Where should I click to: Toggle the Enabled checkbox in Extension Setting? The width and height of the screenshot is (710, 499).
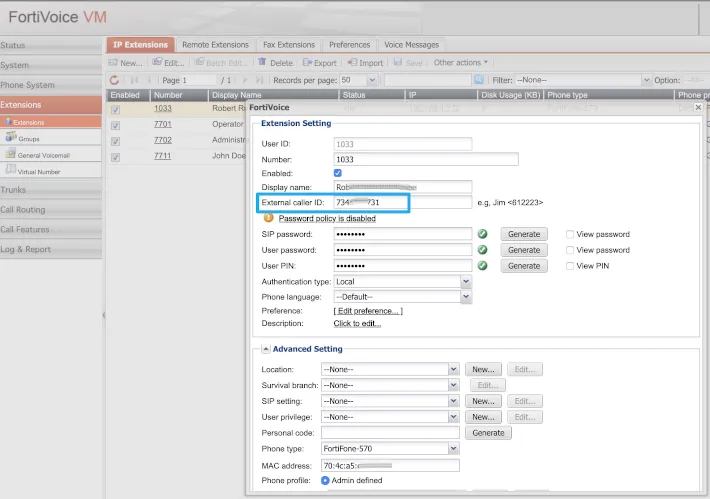pos(338,173)
